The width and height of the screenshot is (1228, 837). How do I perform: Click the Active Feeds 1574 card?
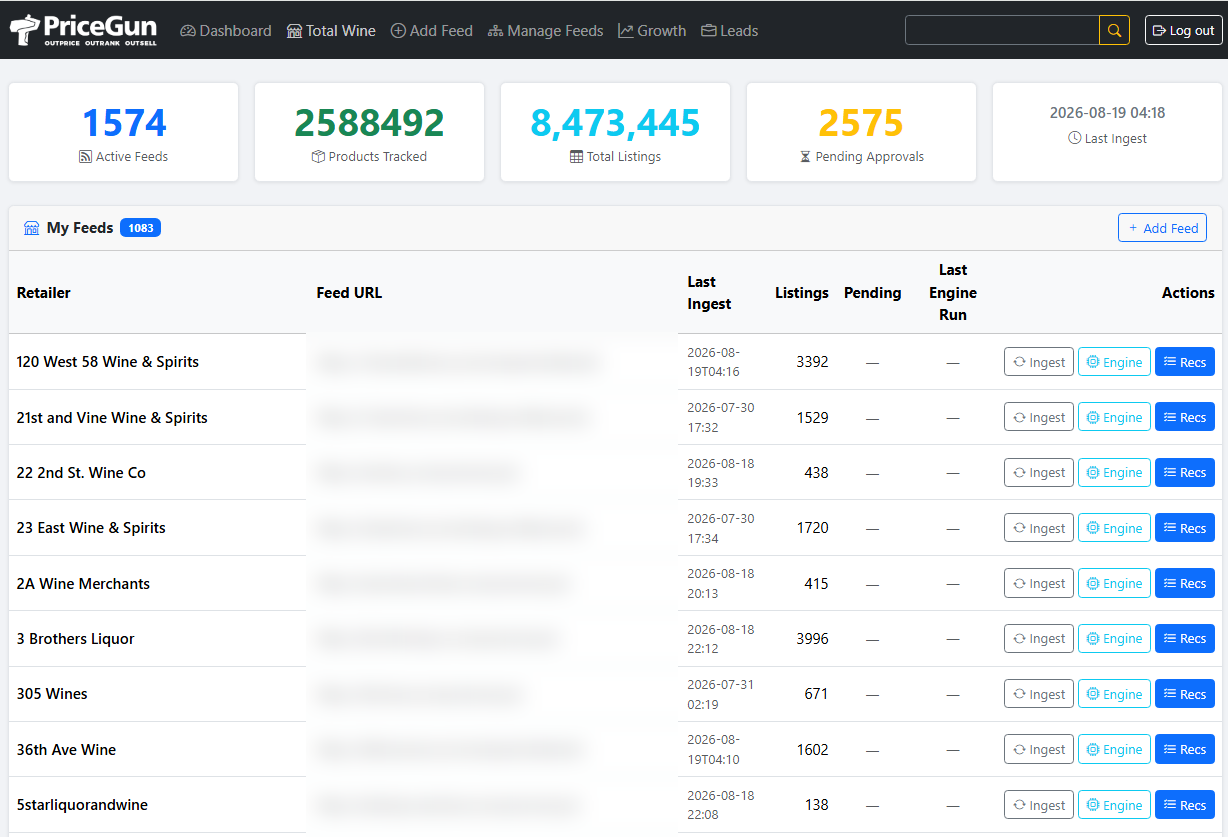click(x=124, y=132)
